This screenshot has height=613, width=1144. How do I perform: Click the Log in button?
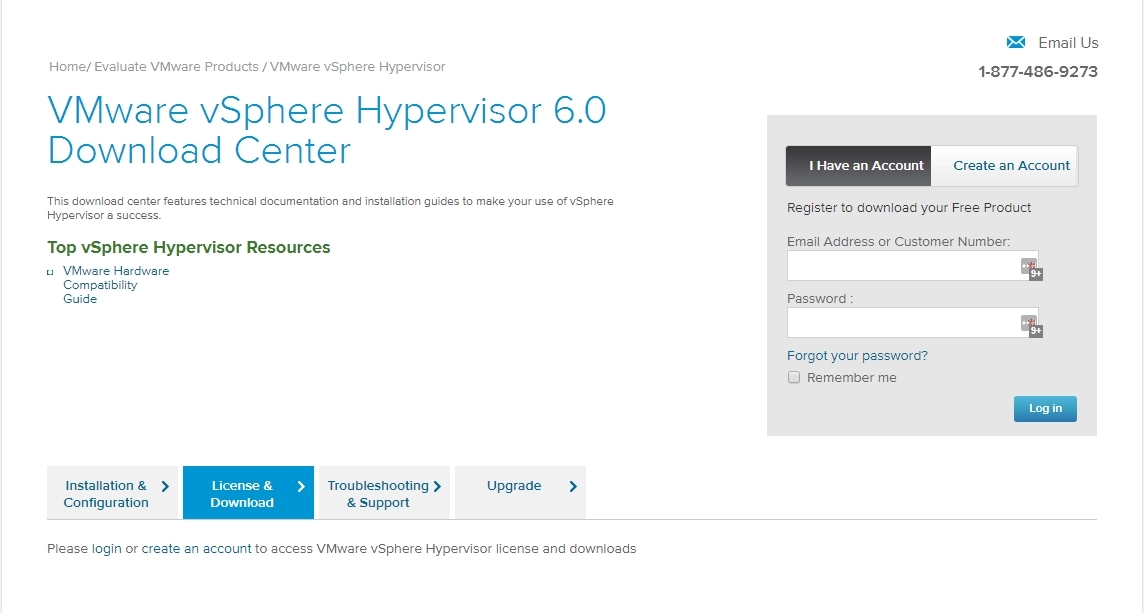1045,409
